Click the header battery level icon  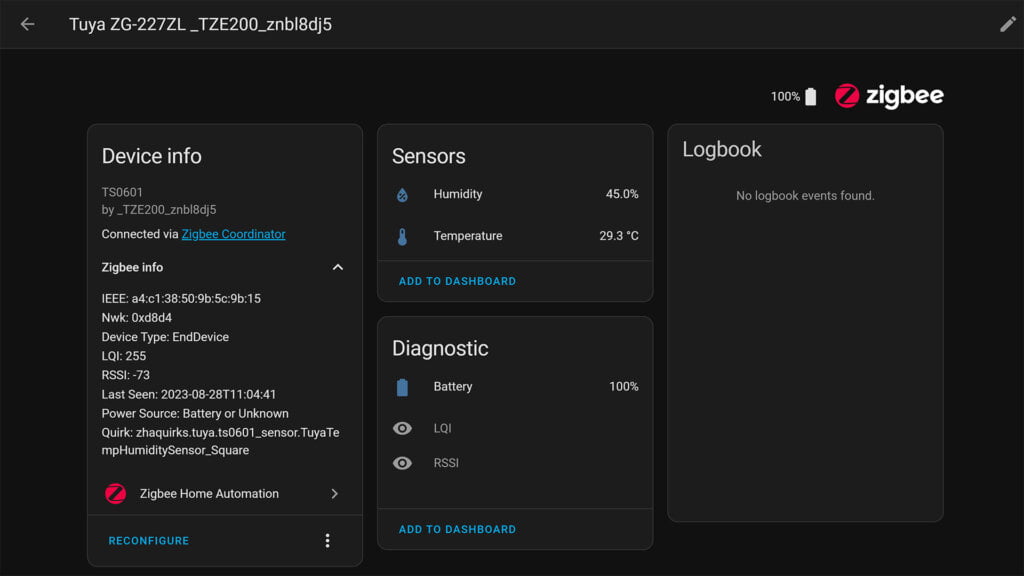point(810,97)
